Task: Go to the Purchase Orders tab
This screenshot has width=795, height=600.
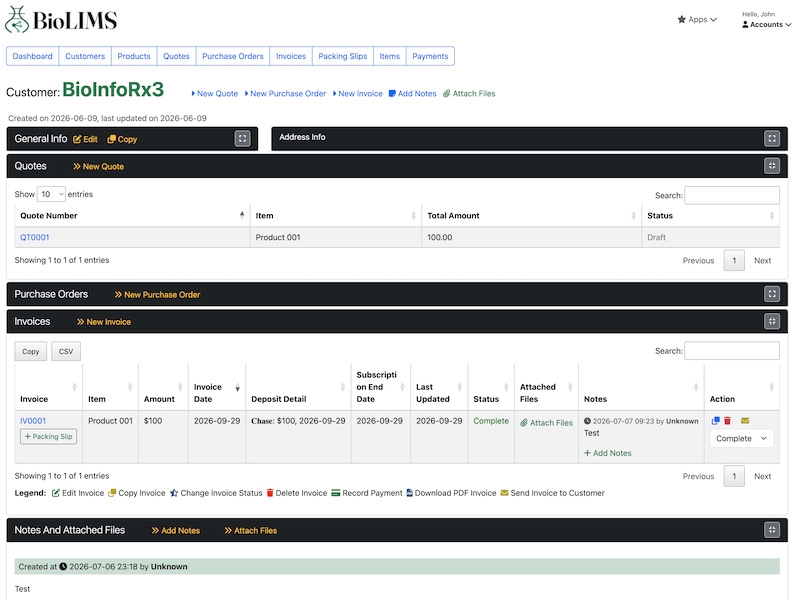Action: pos(233,56)
